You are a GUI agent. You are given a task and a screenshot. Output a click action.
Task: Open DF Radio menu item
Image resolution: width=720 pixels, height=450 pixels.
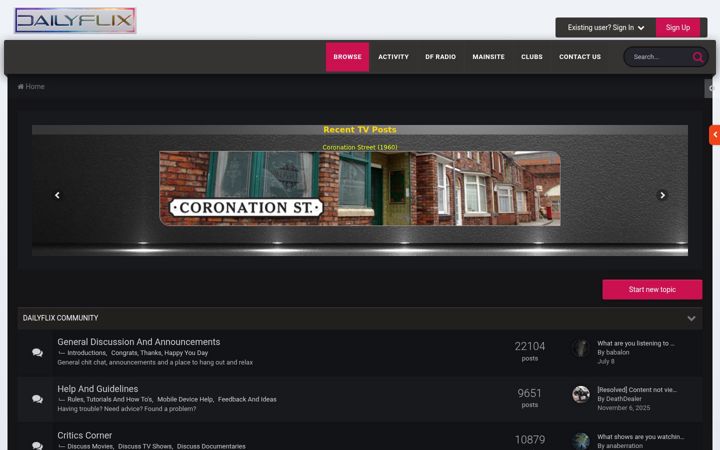440,57
